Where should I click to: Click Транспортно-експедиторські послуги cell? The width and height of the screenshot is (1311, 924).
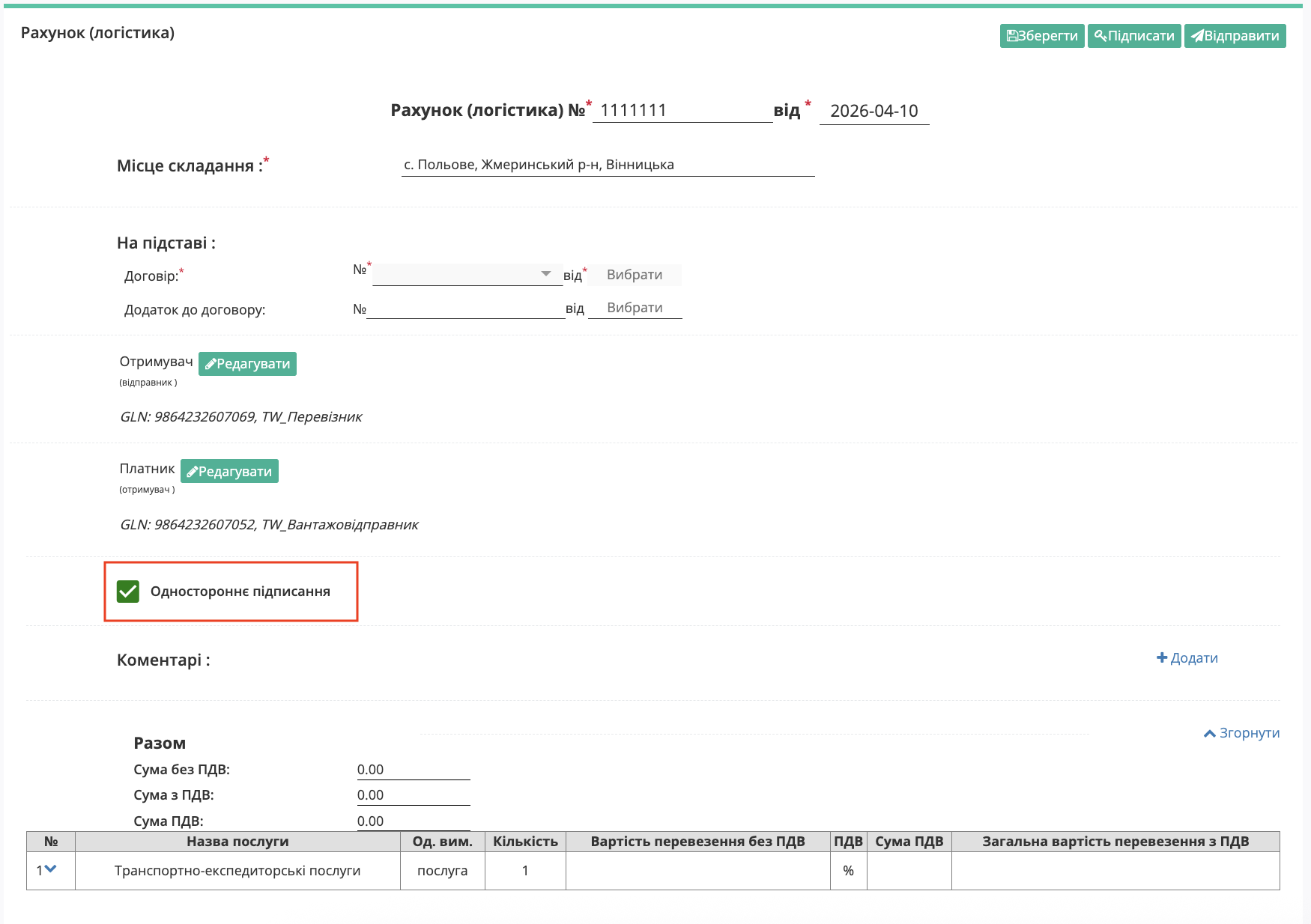(237, 871)
